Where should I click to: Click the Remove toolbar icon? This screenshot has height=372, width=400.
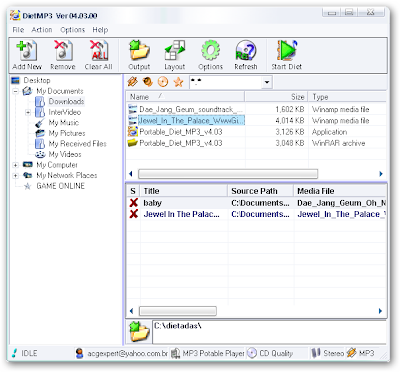click(63, 51)
